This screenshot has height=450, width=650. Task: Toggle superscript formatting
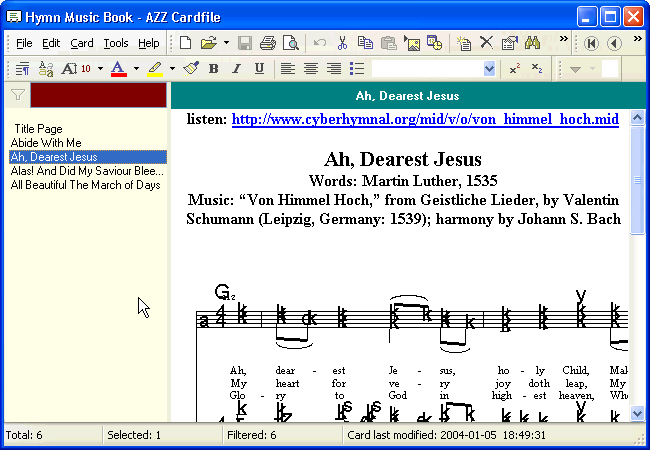pyautogui.click(x=515, y=69)
